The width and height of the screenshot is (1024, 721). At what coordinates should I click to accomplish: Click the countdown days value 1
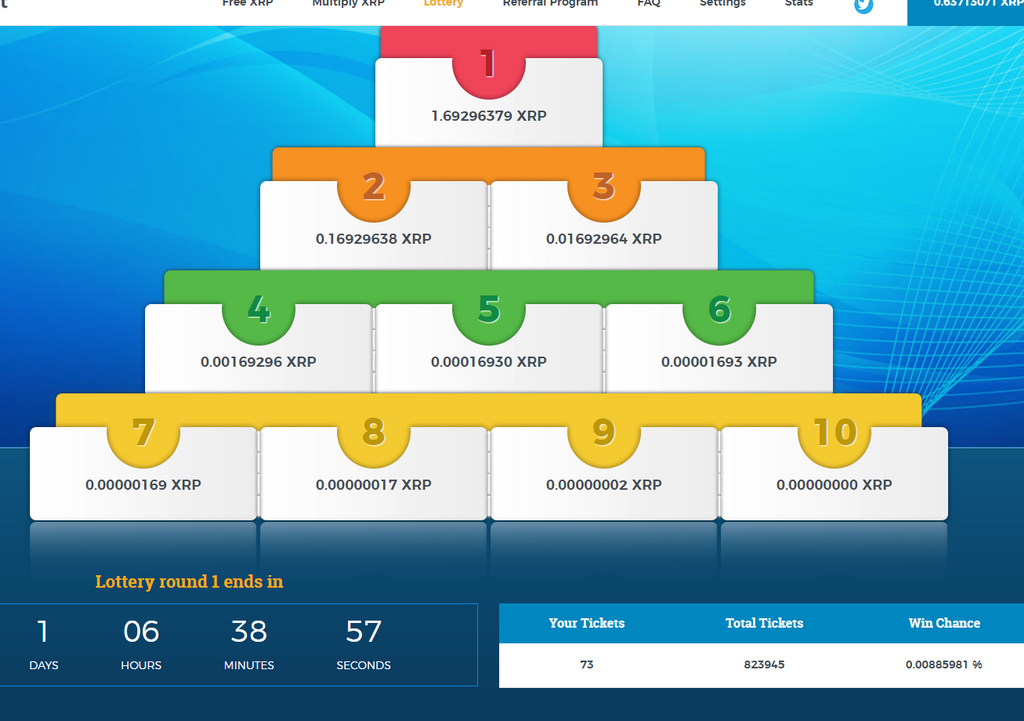(43, 632)
